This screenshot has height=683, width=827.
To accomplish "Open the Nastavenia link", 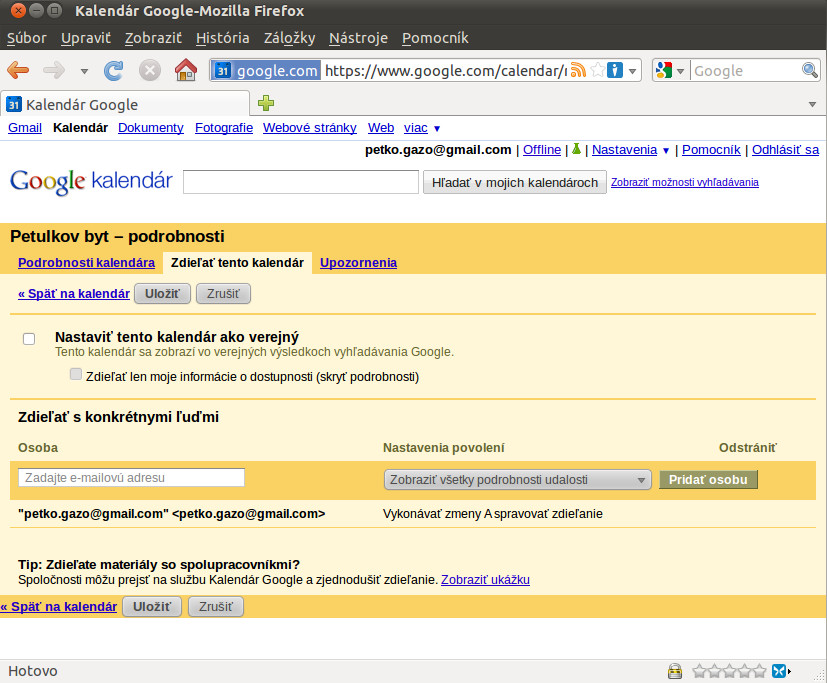I will click(624, 150).
